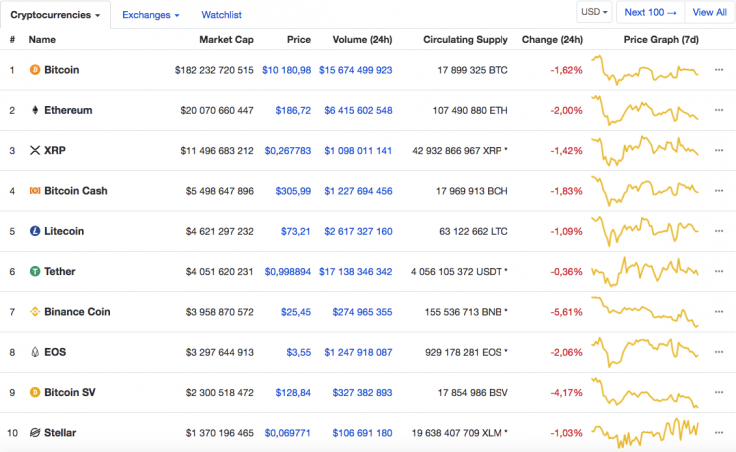Click Binance Coin change -5,61%
This screenshot has height=452, width=736.
click(x=567, y=312)
